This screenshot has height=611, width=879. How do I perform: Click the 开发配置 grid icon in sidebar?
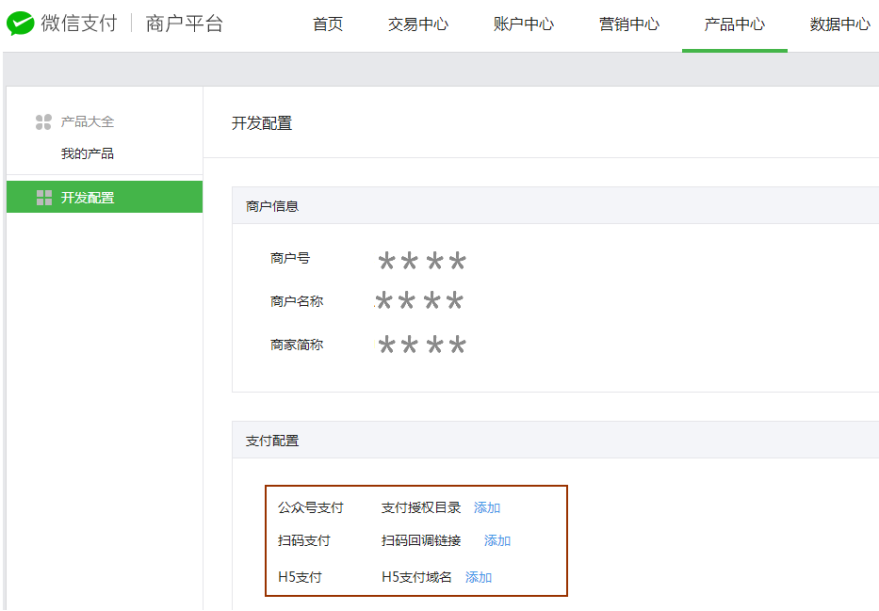pos(44,197)
